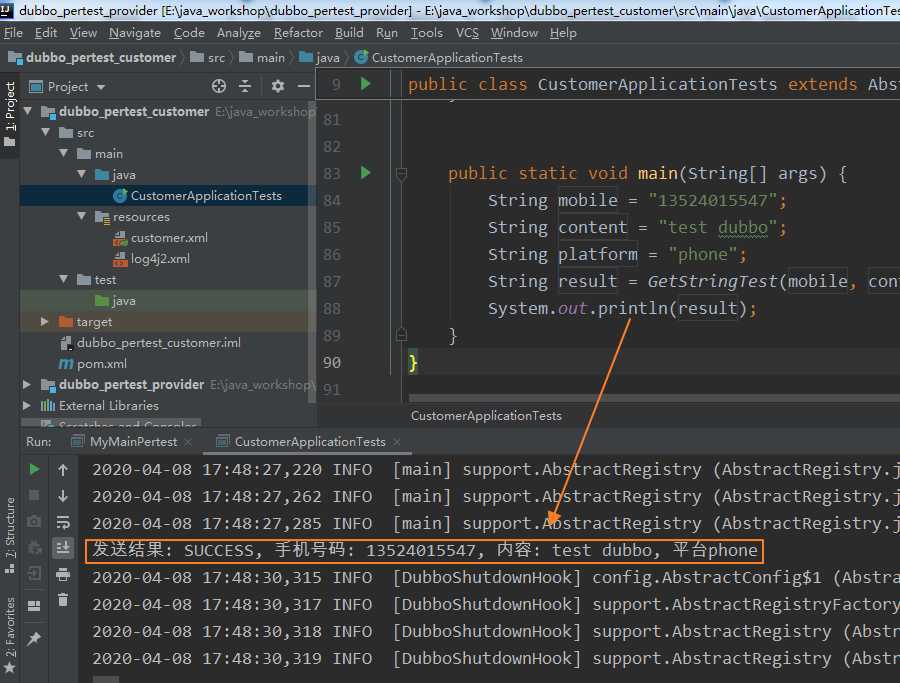
Task: Collapse fold marker at line 83
Action: tap(402, 173)
